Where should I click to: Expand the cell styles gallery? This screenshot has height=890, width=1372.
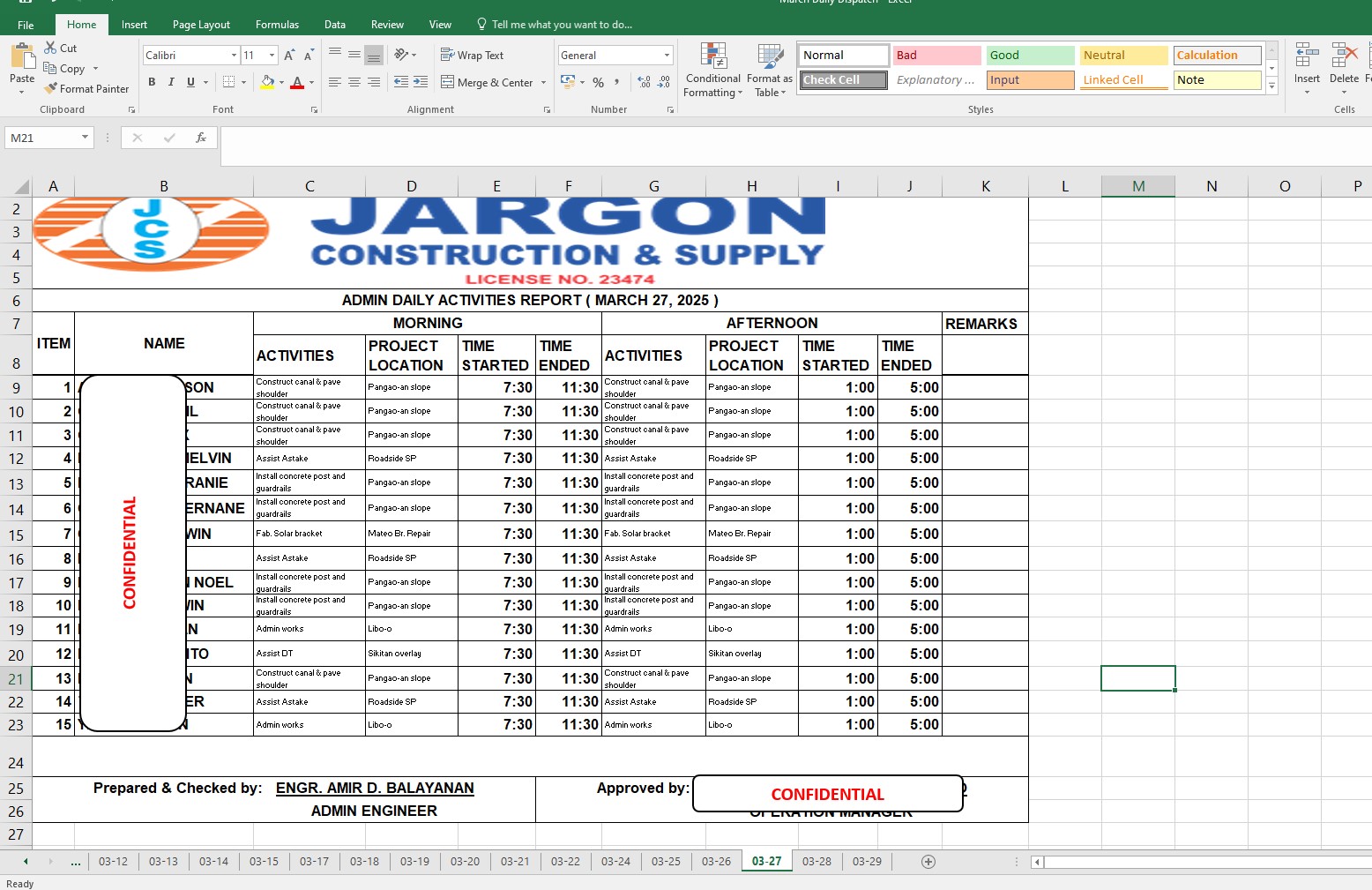pos(1271,86)
